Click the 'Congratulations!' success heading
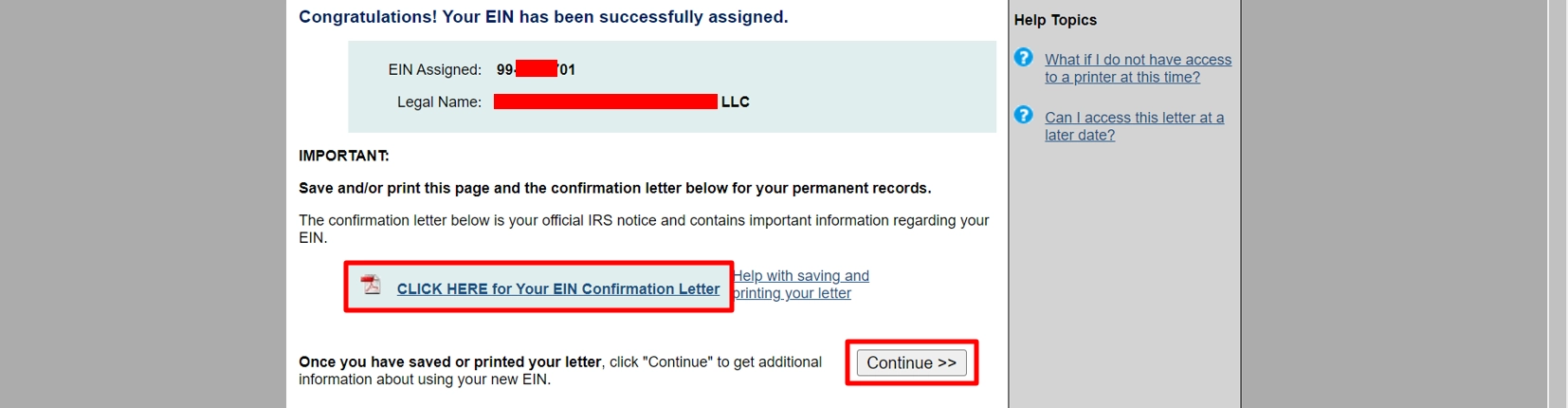Viewport: 1568px width, 408px height. pyautogui.click(x=543, y=17)
